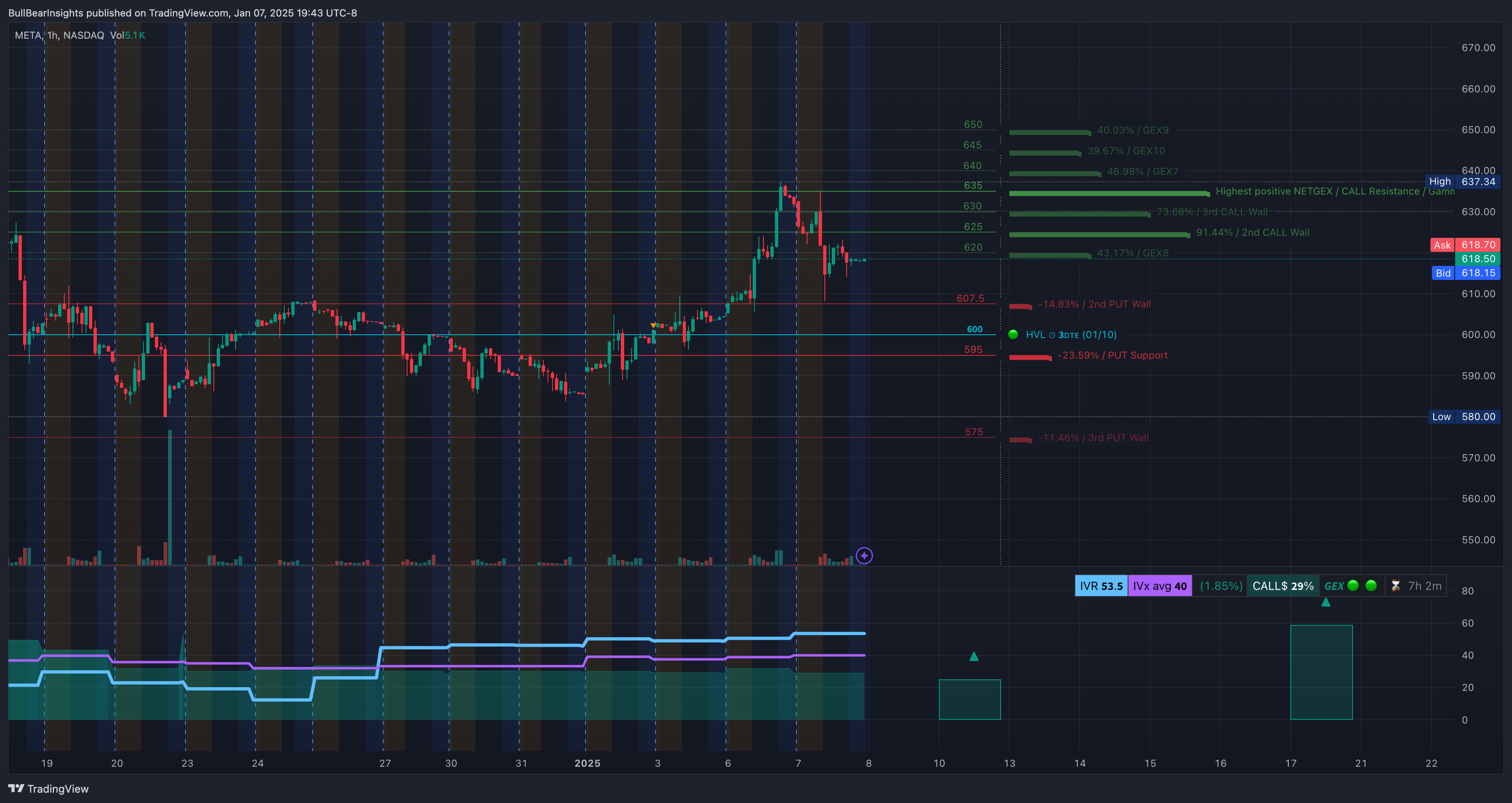Click the red bar for PUT Support

pyautogui.click(x=1030, y=357)
